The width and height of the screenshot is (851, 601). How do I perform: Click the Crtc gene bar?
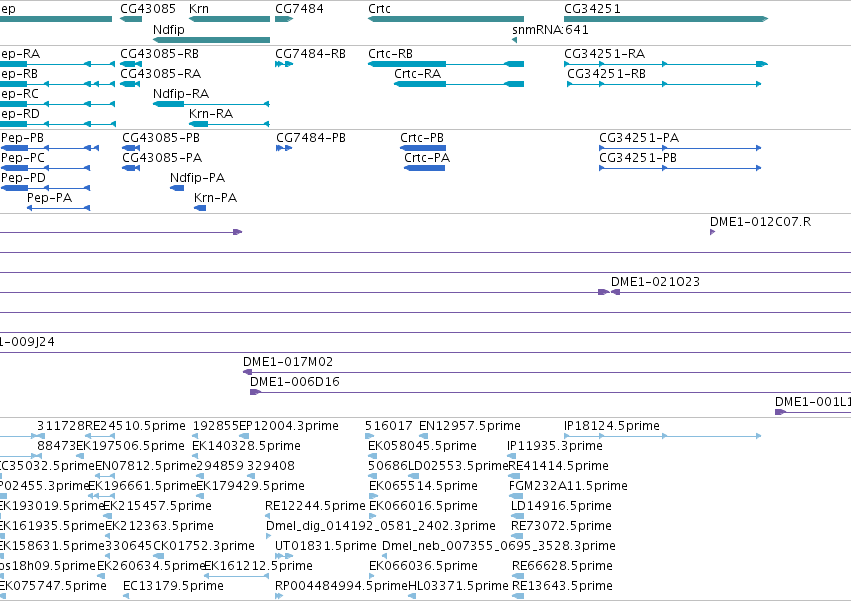click(446, 19)
